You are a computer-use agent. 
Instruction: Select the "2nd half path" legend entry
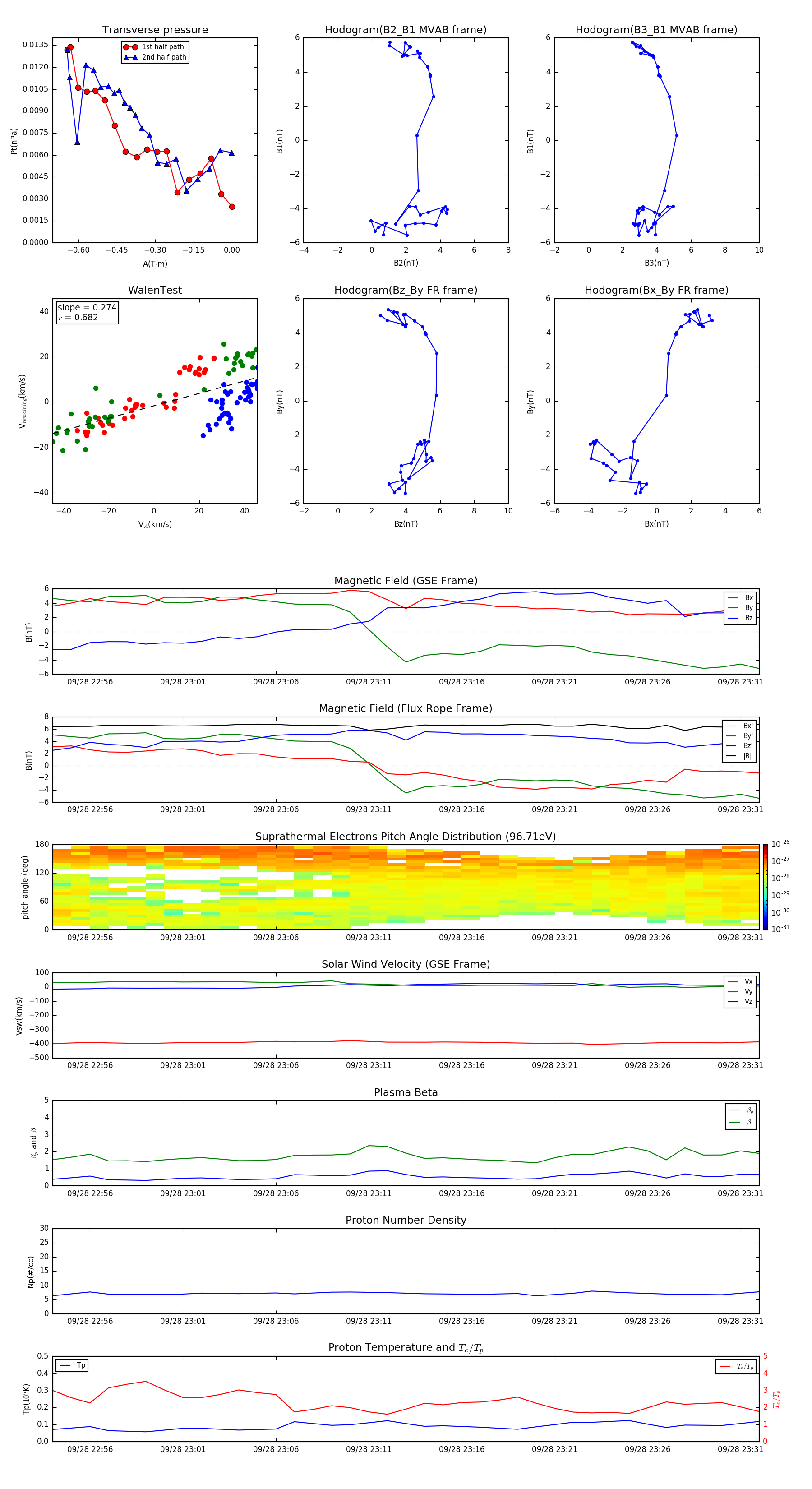(155, 57)
